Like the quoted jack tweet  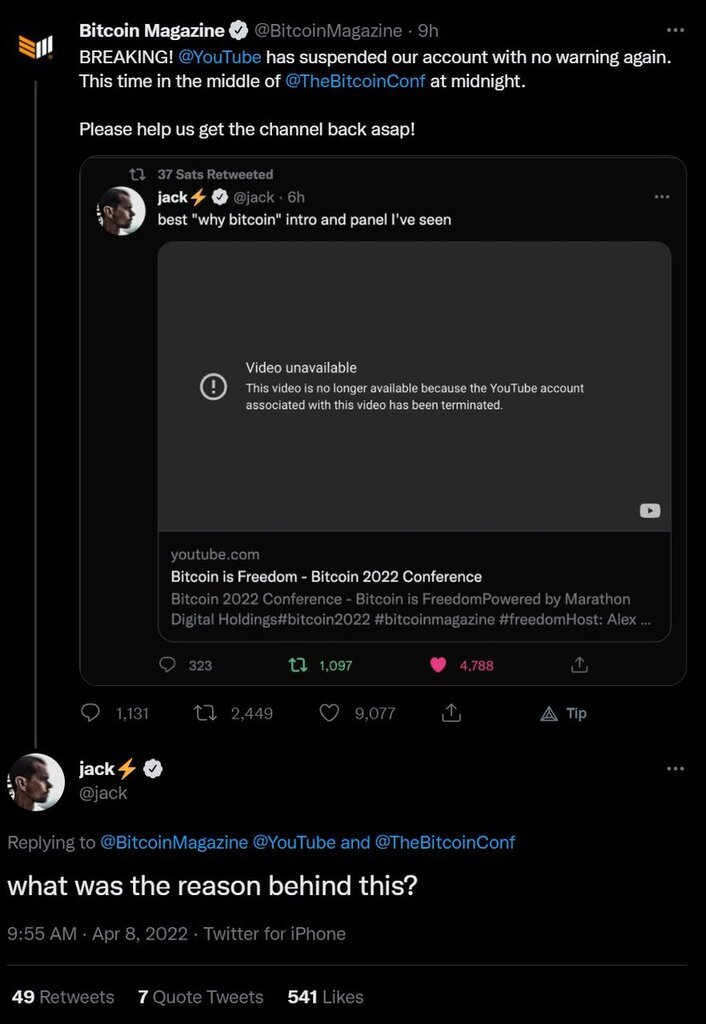438,665
